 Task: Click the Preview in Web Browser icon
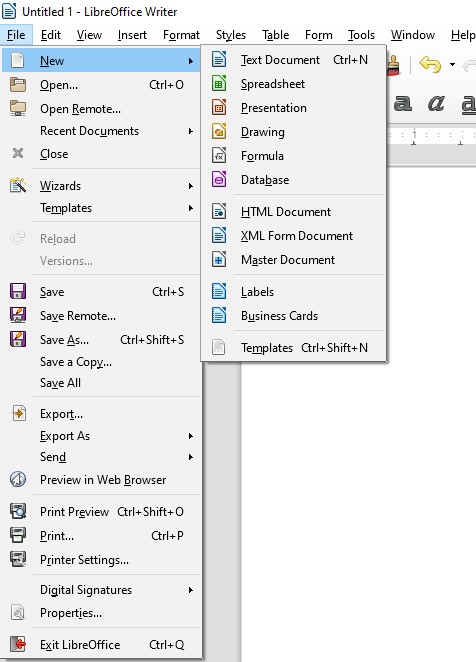(x=18, y=480)
